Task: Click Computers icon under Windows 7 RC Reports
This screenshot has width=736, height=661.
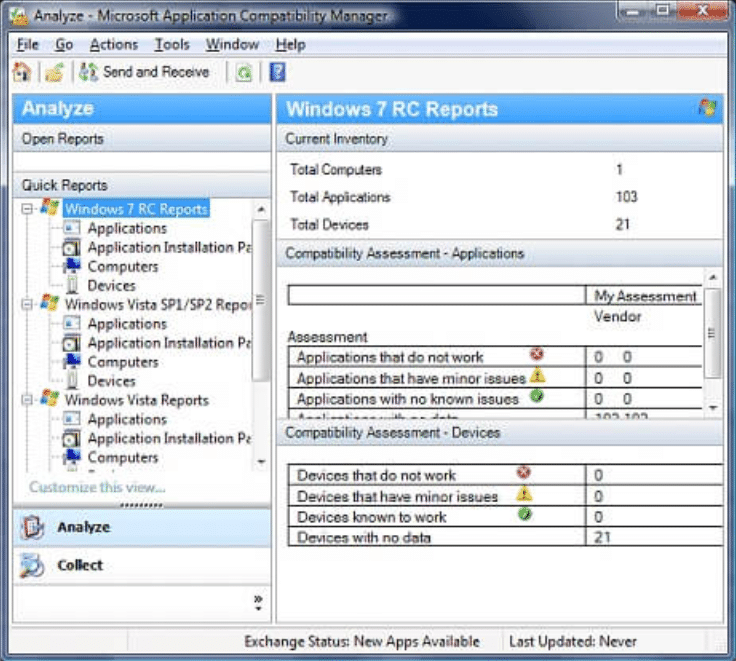Action: coord(72,266)
